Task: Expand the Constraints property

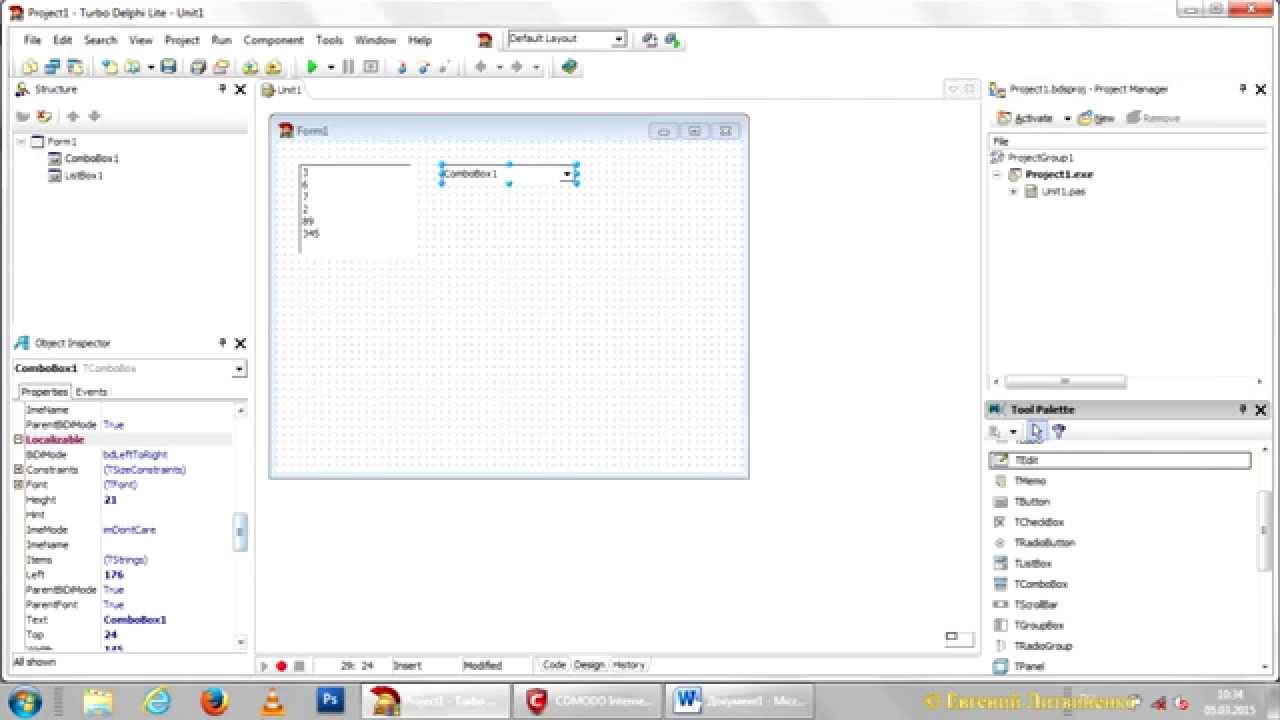Action: click(x=18, y=470)
